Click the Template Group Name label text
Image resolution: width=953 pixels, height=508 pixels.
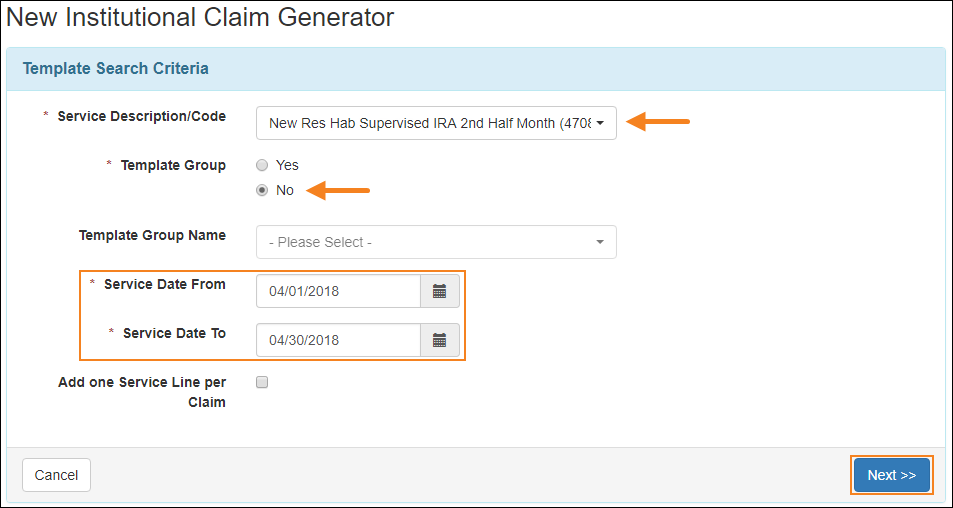point(152,235)
